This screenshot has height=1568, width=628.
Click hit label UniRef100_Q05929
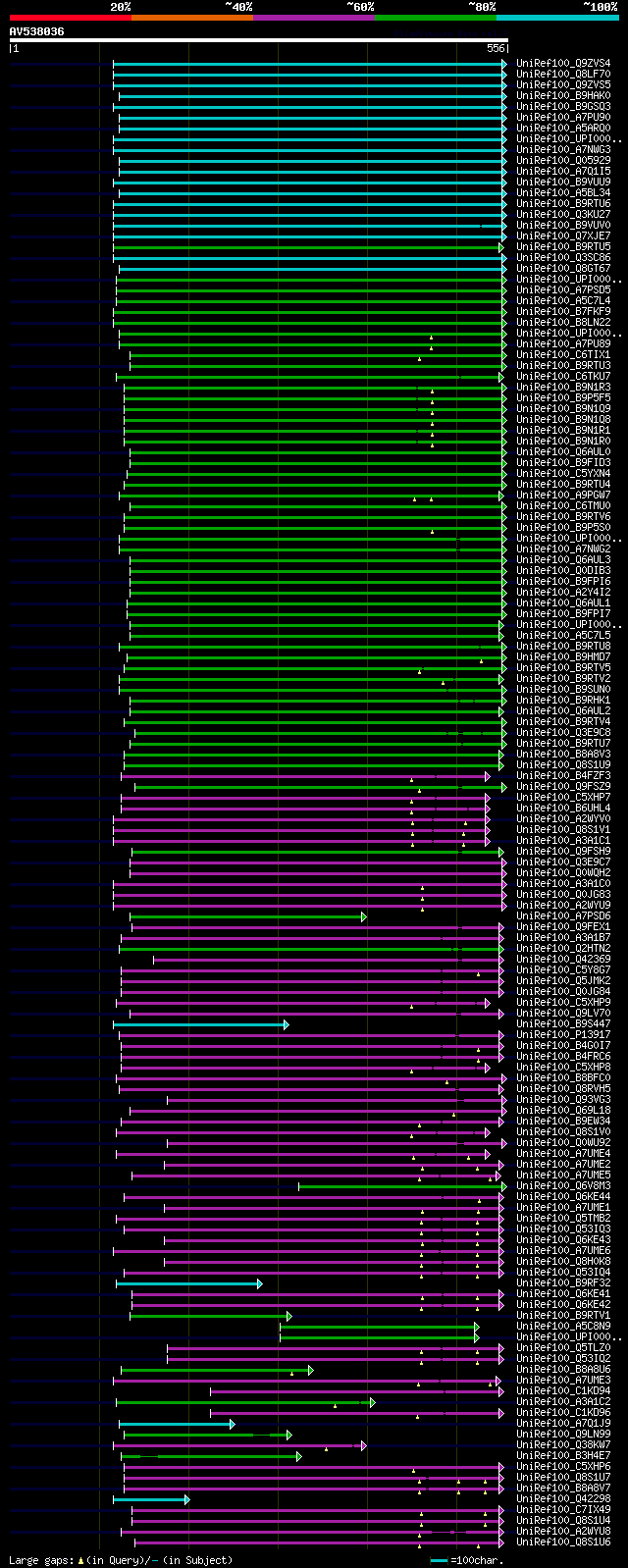pyautogui.click(x=563, y=161)
